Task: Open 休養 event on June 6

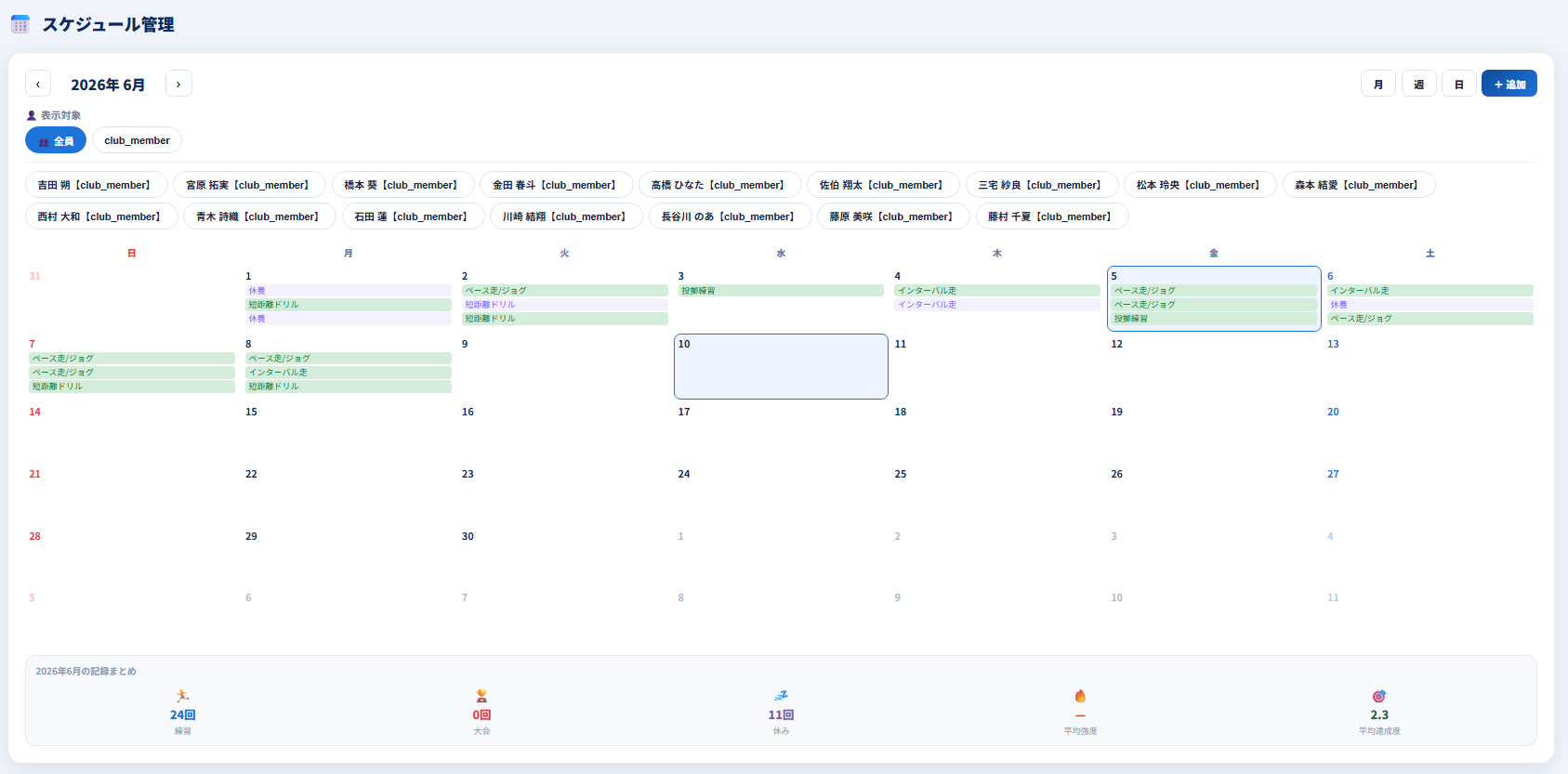Action: click(x=1430, y=305)
